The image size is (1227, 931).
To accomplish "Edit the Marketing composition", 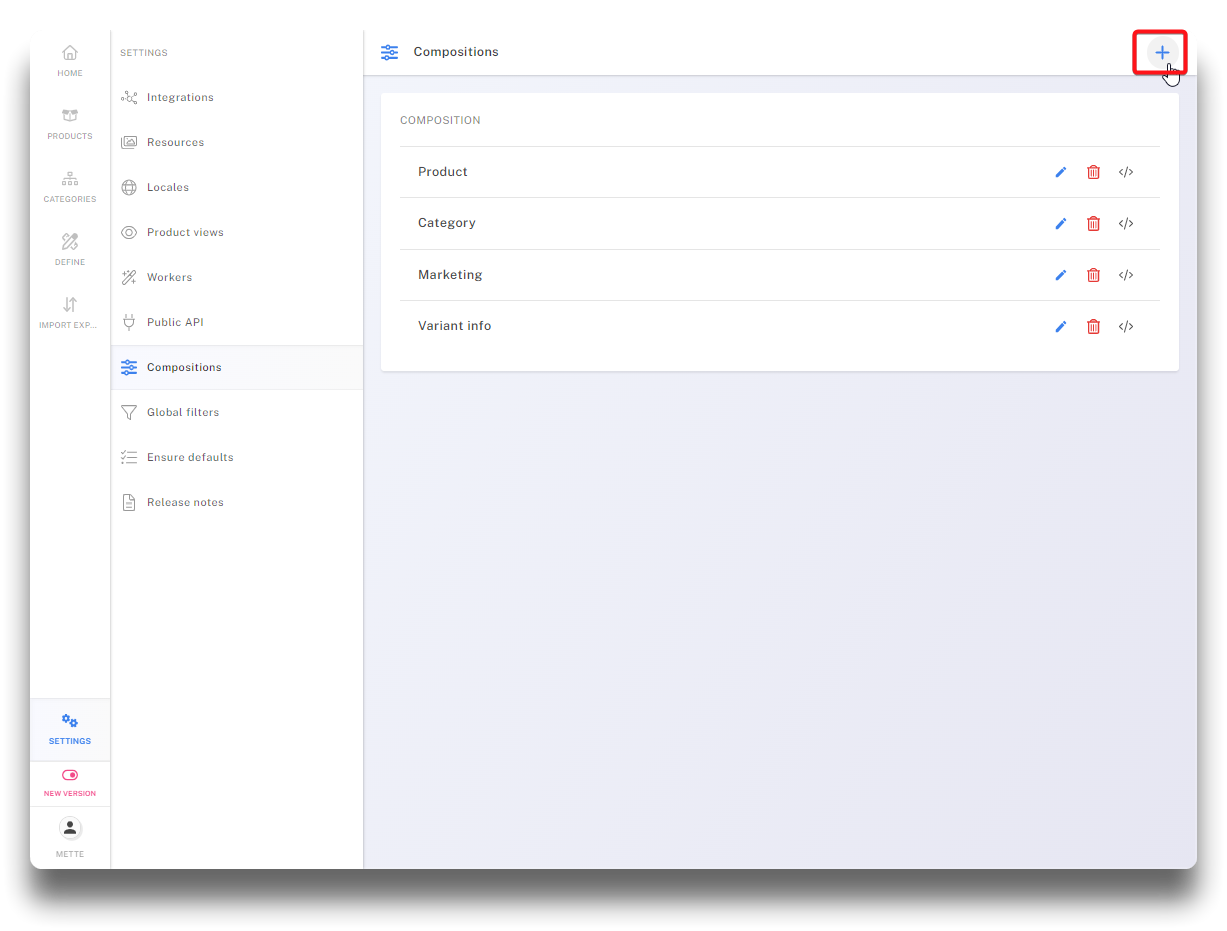I will (x=1061, y=275).
